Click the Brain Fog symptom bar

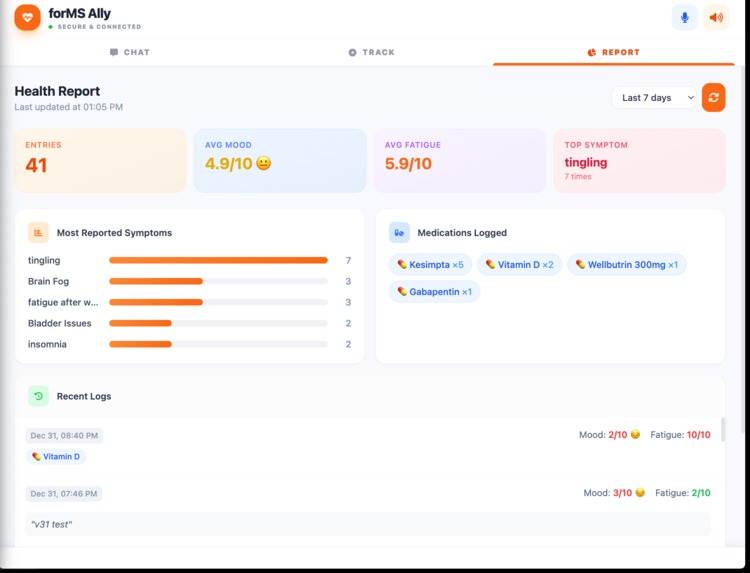218,281
